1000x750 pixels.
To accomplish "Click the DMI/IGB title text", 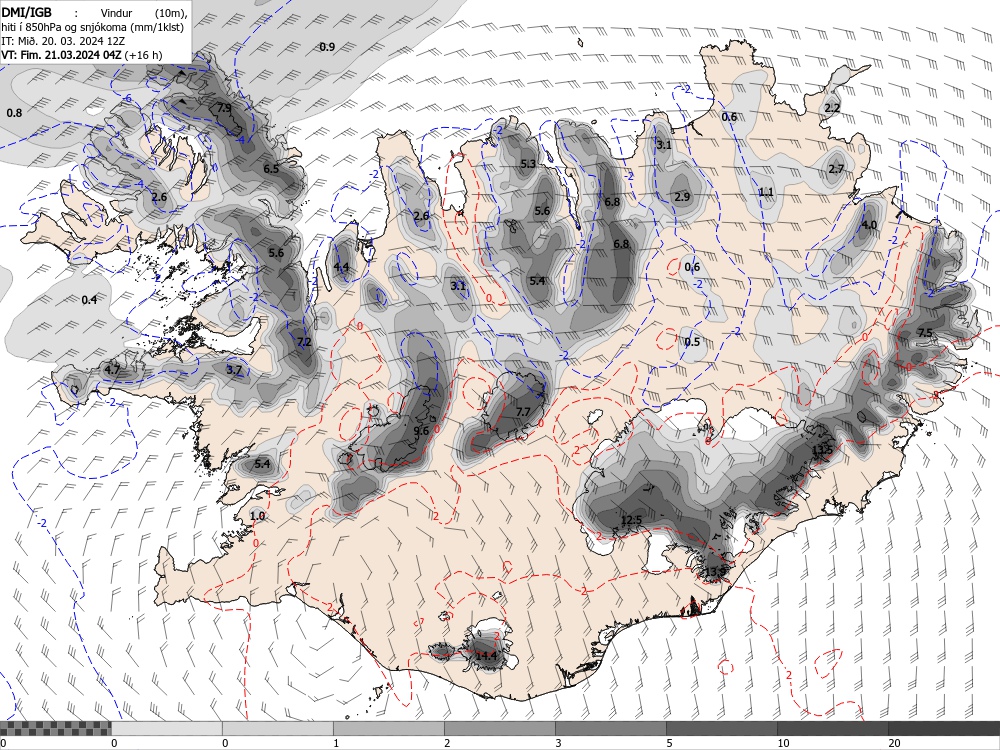I will click(26, 11).
